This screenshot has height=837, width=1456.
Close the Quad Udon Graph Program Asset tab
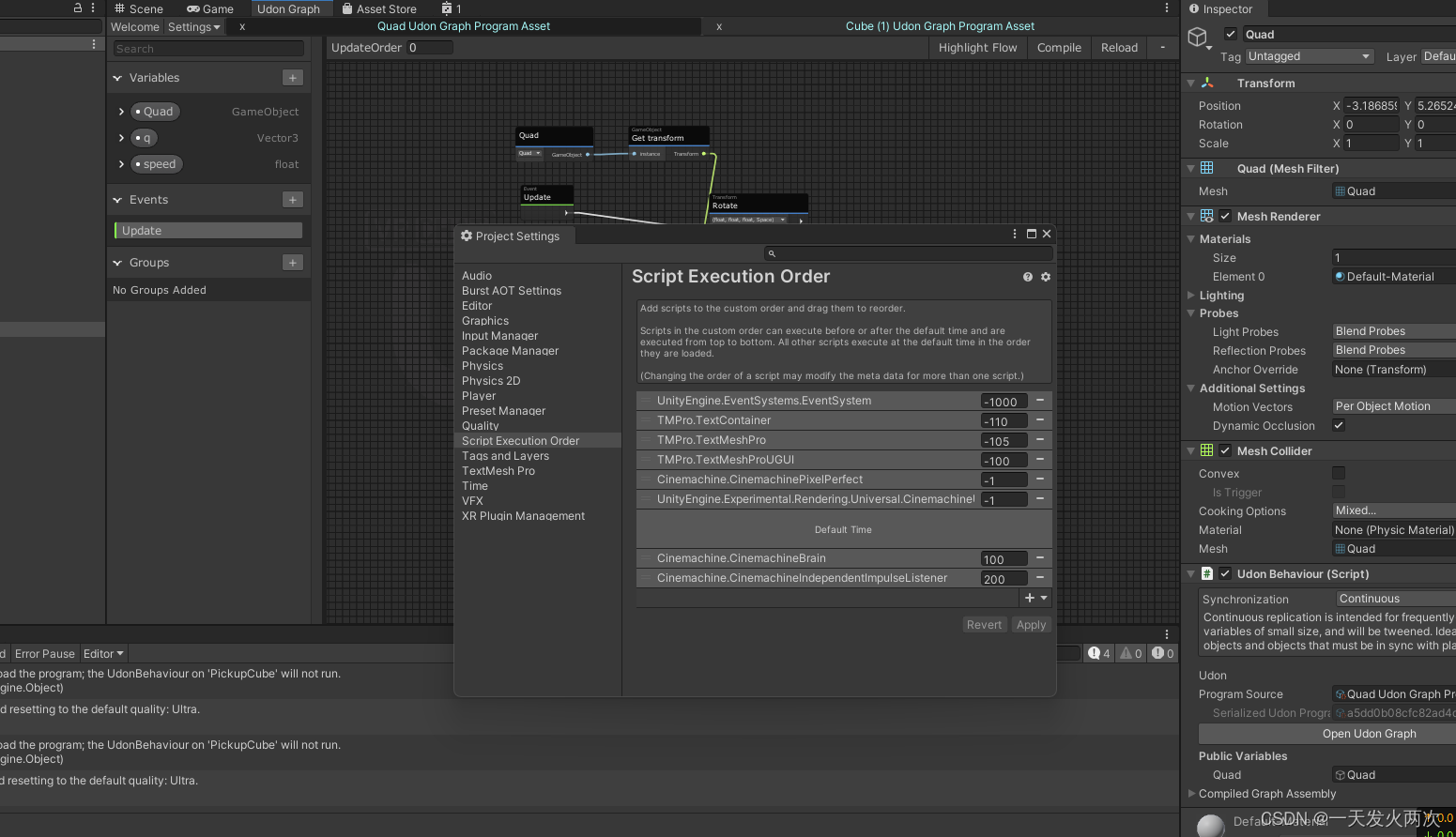pyautogui.click(x=242, y=27)
